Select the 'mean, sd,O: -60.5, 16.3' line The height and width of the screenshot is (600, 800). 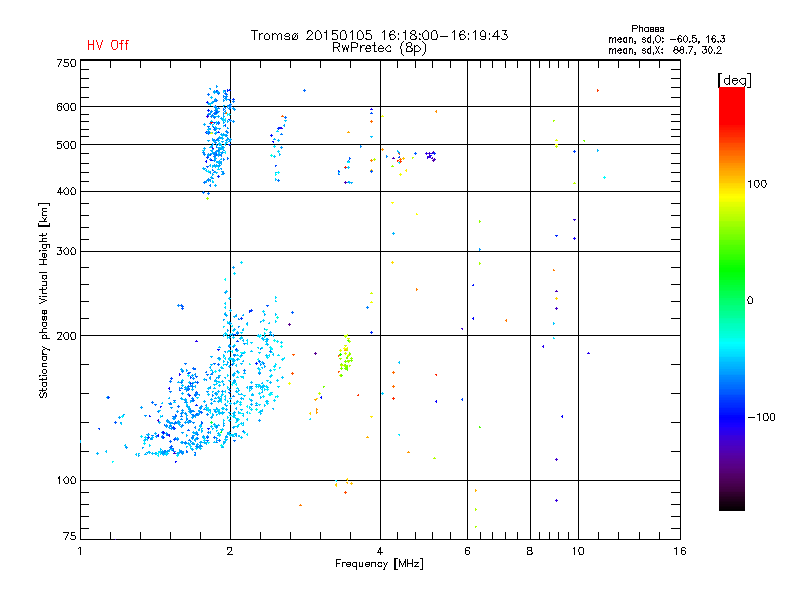[x=666, y=39]
